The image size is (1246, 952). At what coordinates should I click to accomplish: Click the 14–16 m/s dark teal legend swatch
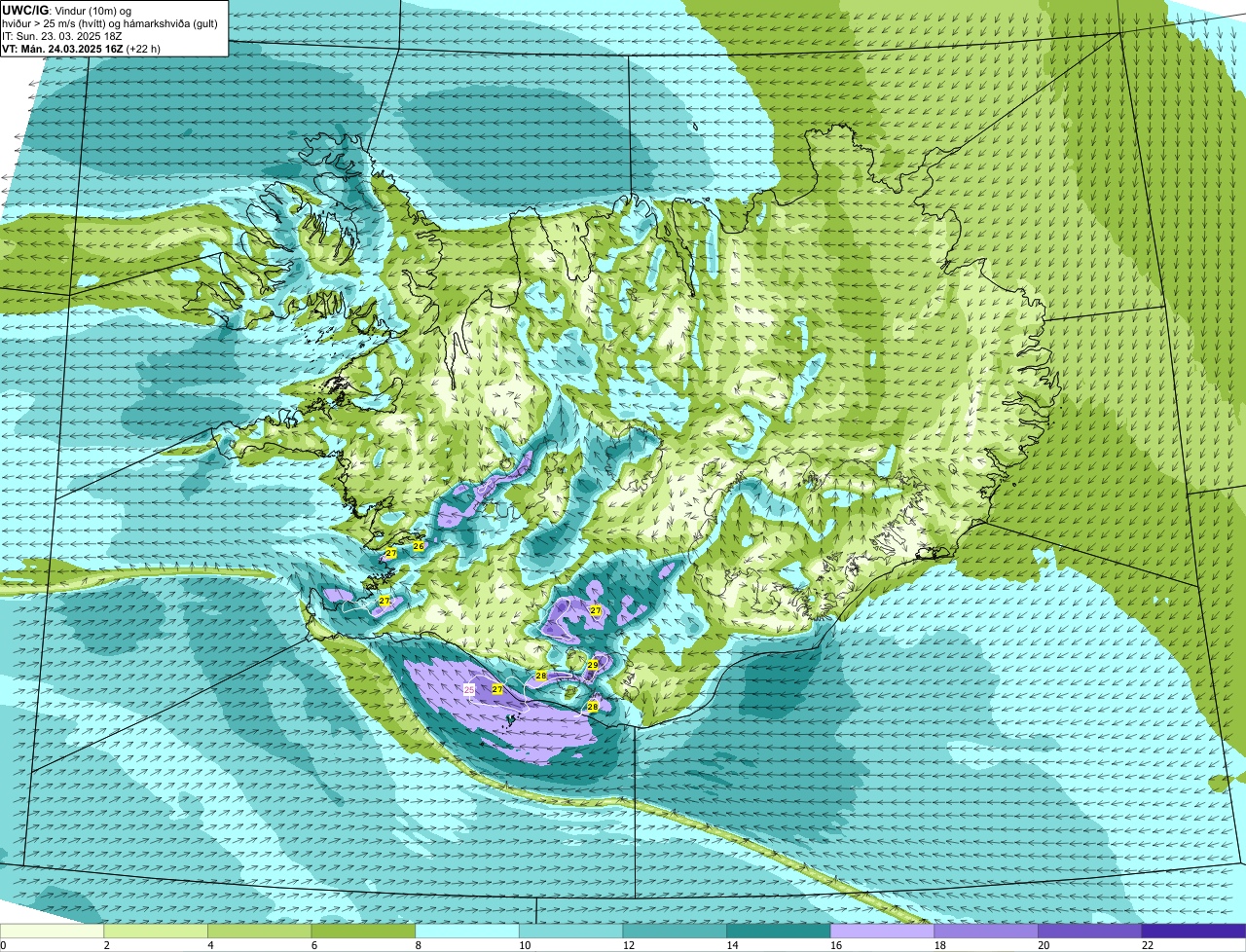(778, 932)
